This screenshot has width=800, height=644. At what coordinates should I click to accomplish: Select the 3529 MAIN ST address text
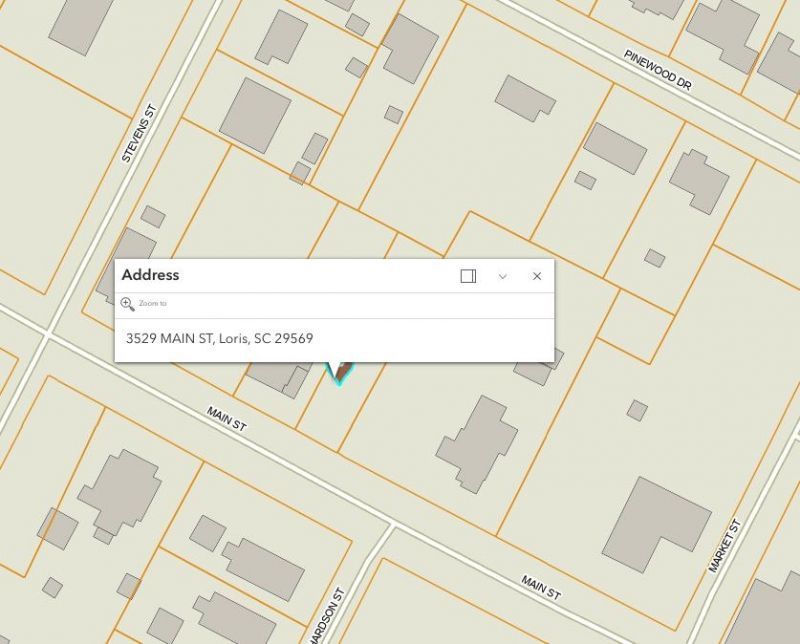[219, 338]
